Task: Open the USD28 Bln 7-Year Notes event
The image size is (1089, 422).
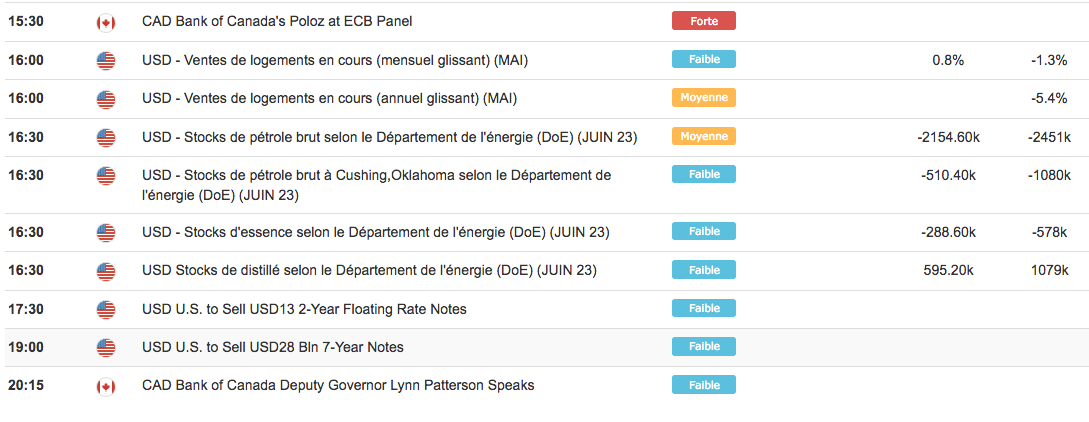Action: (x=273, y=347)
